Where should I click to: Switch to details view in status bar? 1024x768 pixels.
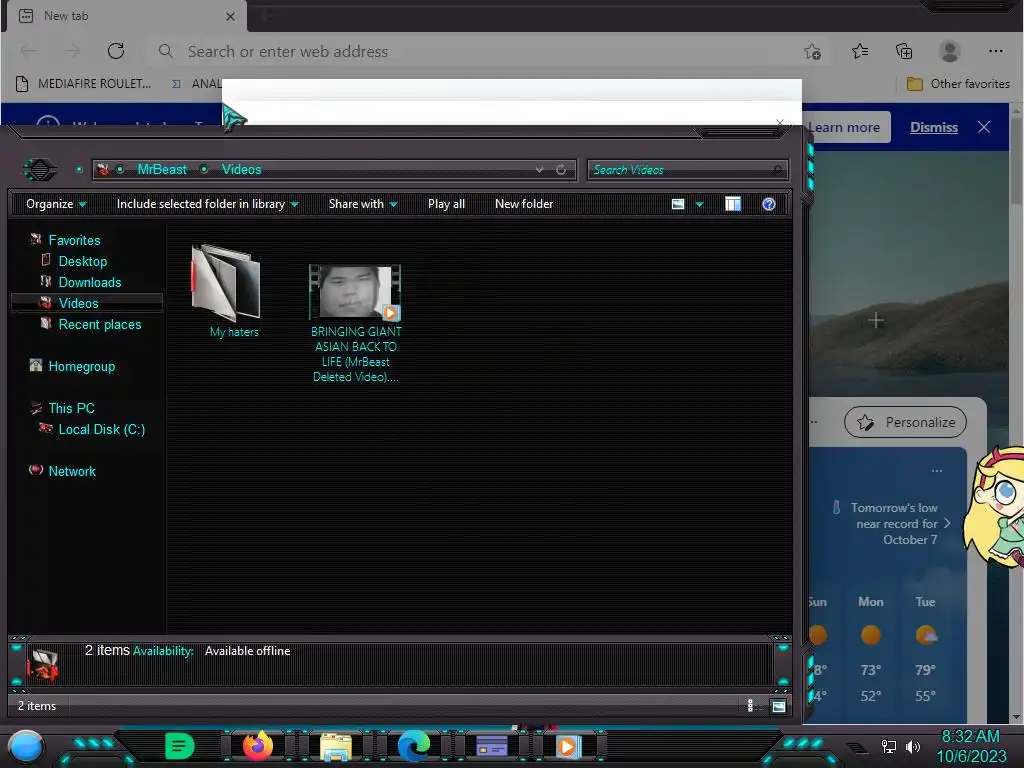750,706
